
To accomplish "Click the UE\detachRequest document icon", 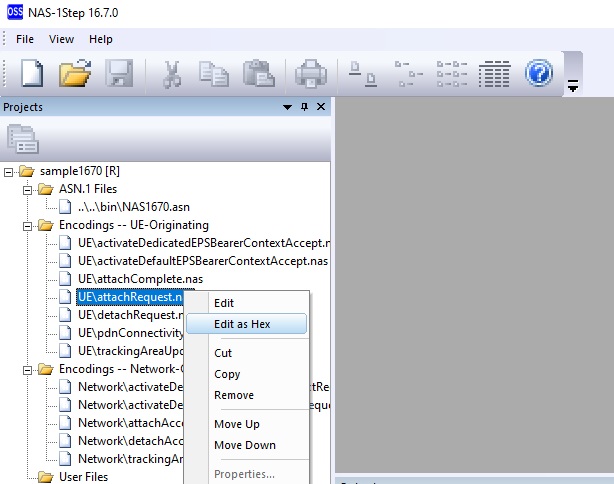I will pos(65,315).
